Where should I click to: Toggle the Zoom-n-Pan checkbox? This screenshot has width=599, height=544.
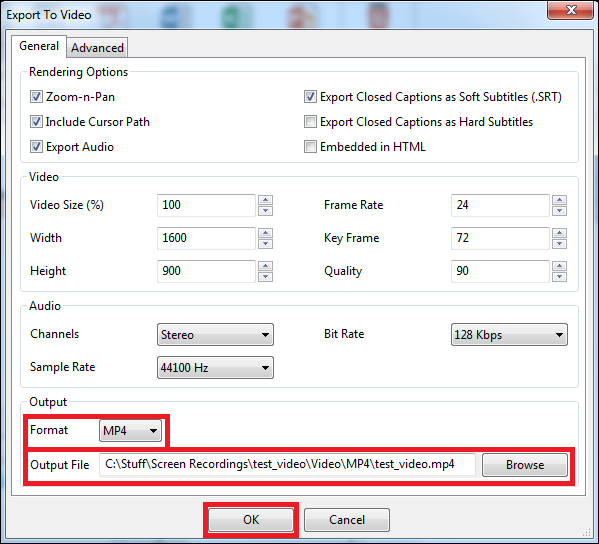tap(36, 97)
